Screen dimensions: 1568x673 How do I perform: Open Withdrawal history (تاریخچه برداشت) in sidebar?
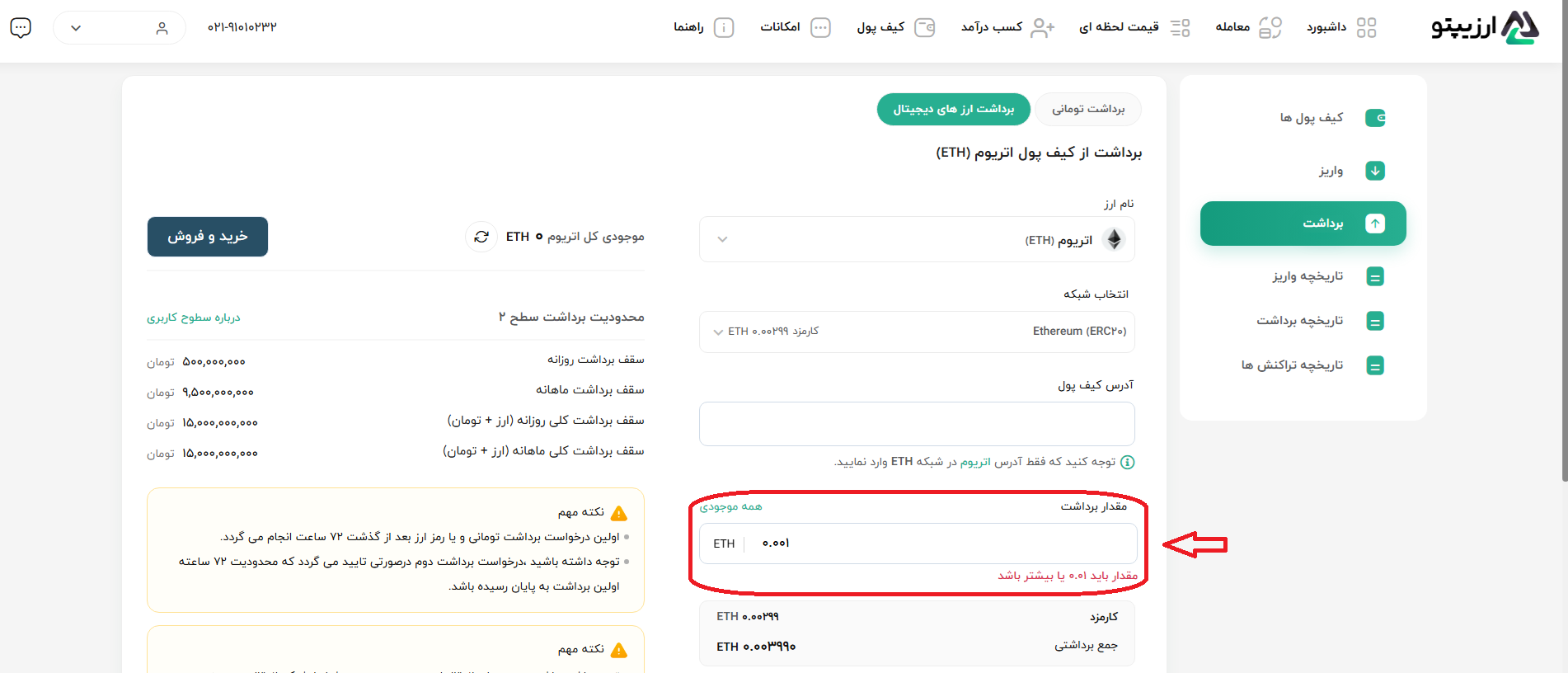point(1299,321)
